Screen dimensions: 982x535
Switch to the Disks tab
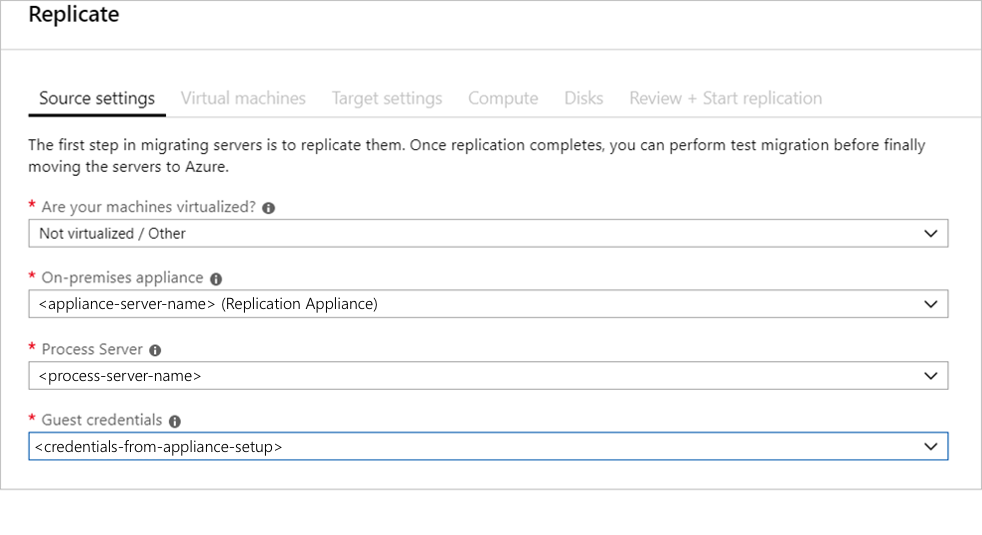pyautogui.click(x=583, y=98)
